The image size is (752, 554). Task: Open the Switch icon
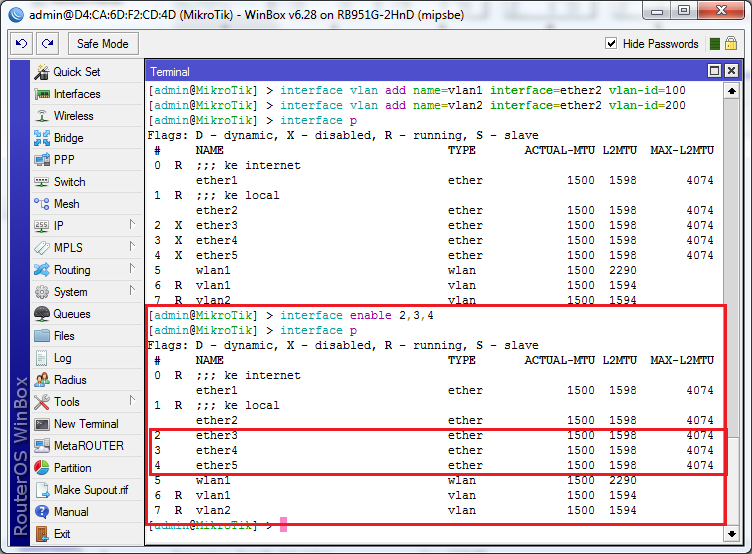[42, 182]
